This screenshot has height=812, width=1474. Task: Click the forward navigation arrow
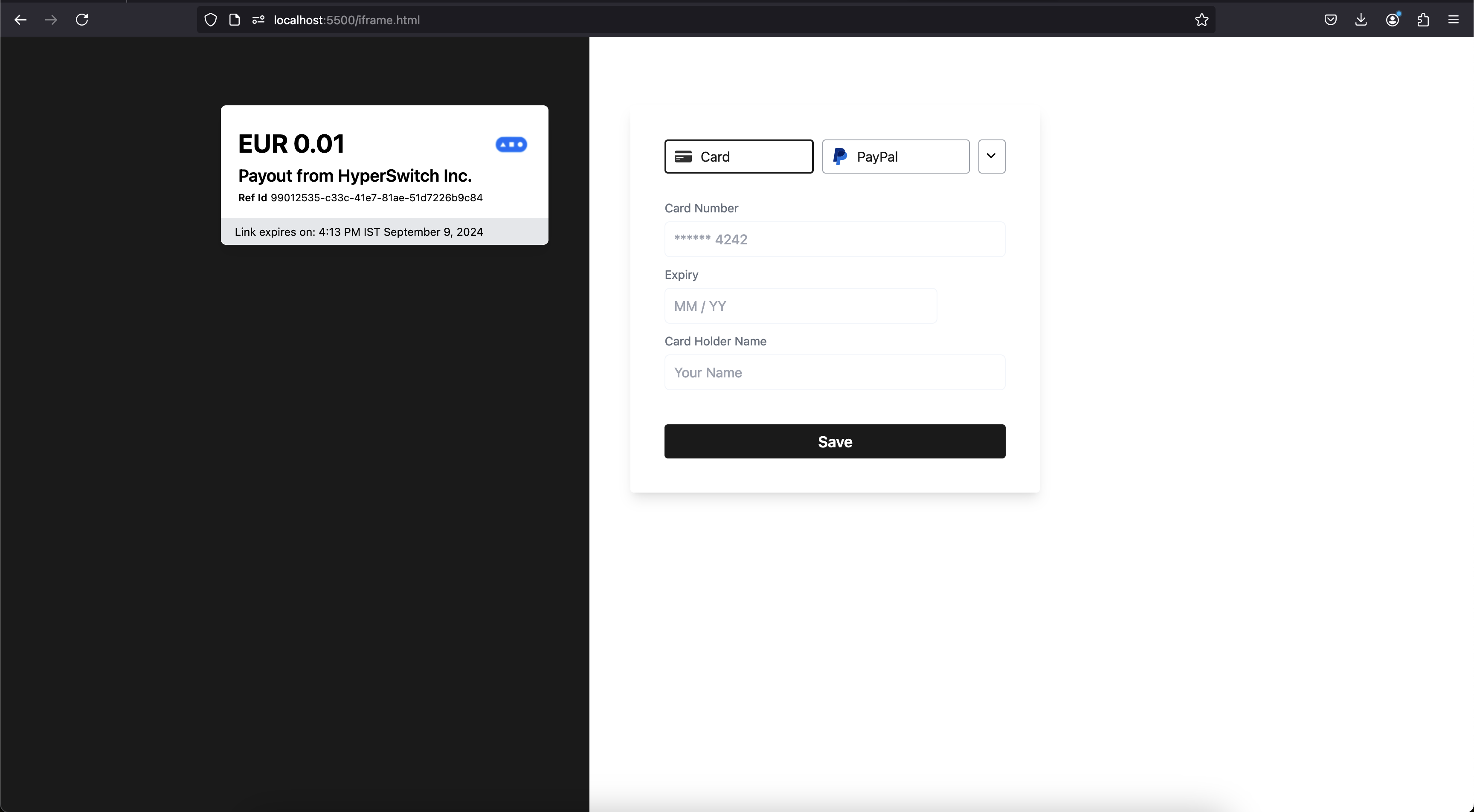(x=51, y=20)
